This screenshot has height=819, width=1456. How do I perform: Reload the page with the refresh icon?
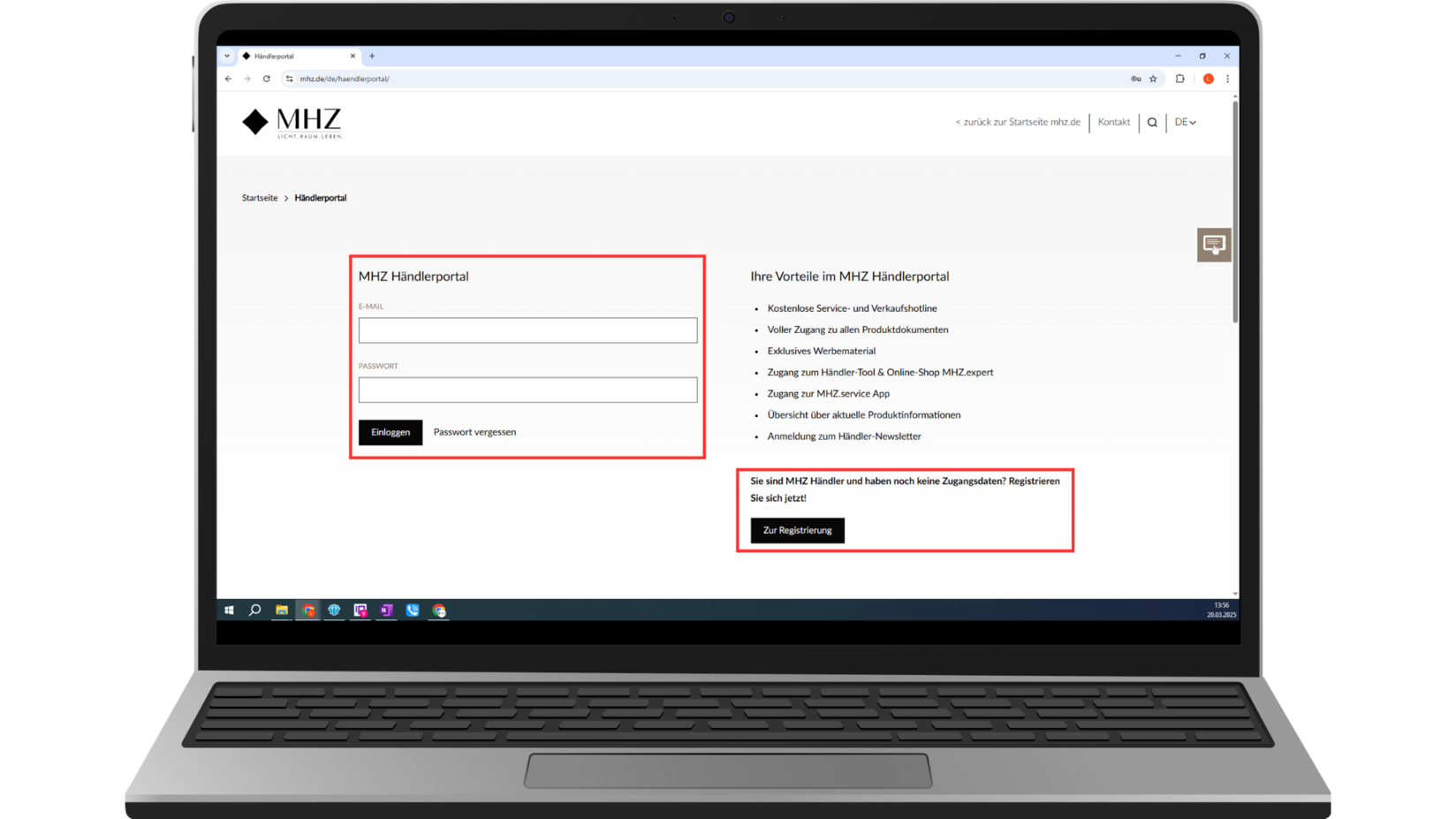[x=266, y=79]
